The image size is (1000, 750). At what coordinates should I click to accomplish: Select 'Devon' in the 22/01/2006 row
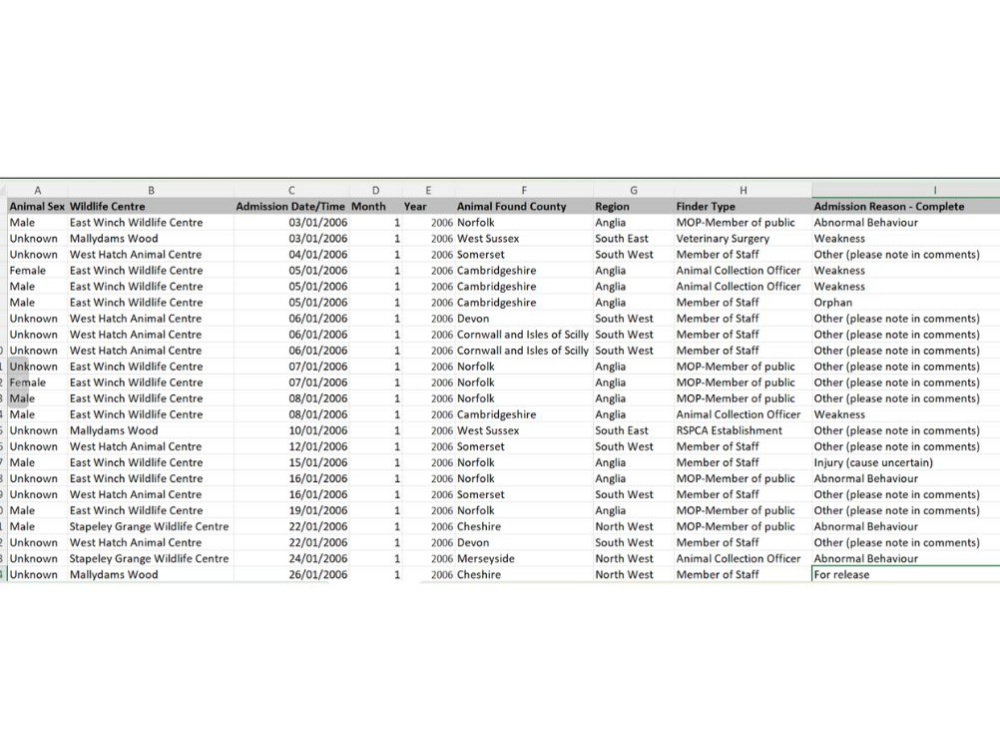click(x=524, y=543)
